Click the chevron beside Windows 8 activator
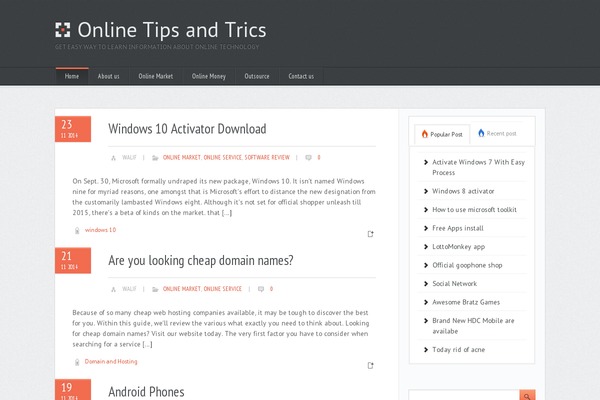The height and width of the screenshot is (400, 600). 426,191
